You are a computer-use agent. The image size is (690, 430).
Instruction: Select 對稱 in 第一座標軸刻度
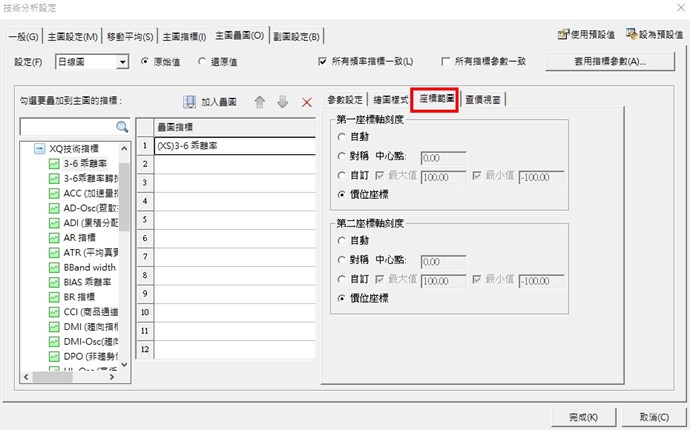click(x=341, y=156)
